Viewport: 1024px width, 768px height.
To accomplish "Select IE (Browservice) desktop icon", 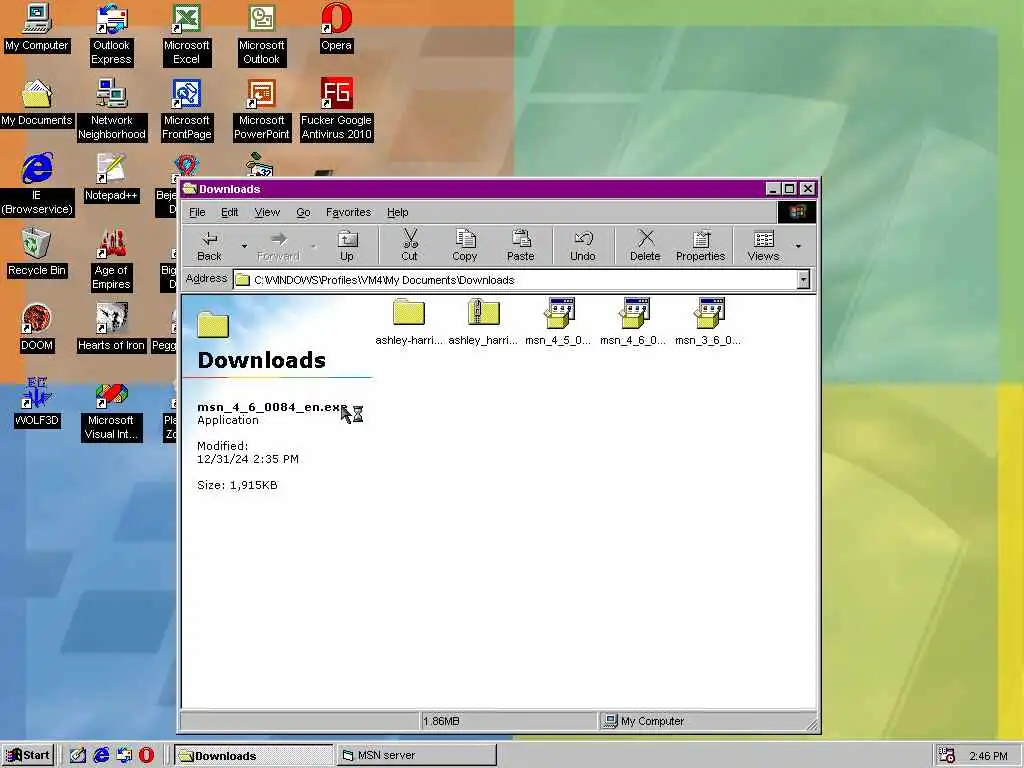I will [x=37, y=185].
